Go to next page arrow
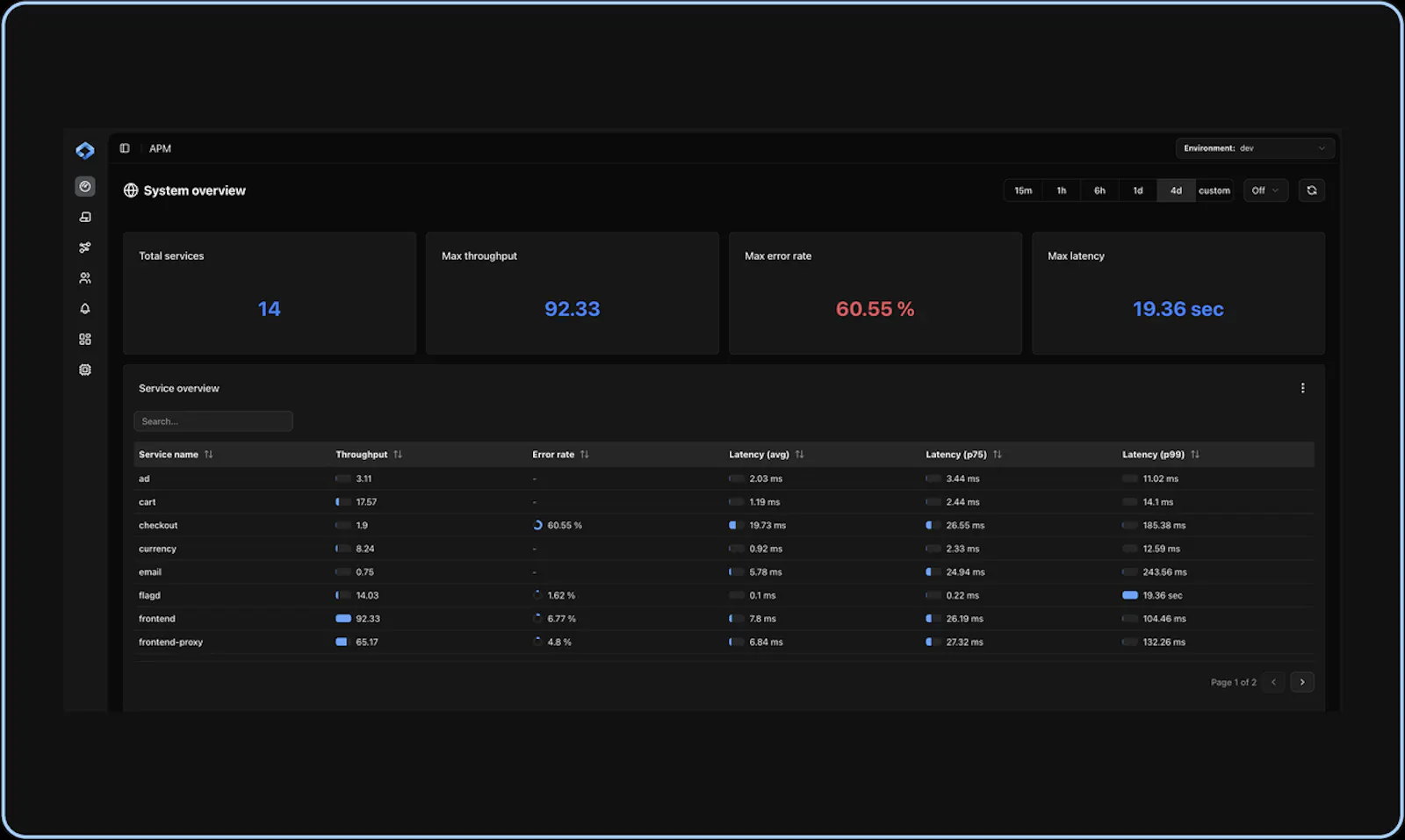The image size is (1405, 840). pyautogui.click(x=1302, y=682)
